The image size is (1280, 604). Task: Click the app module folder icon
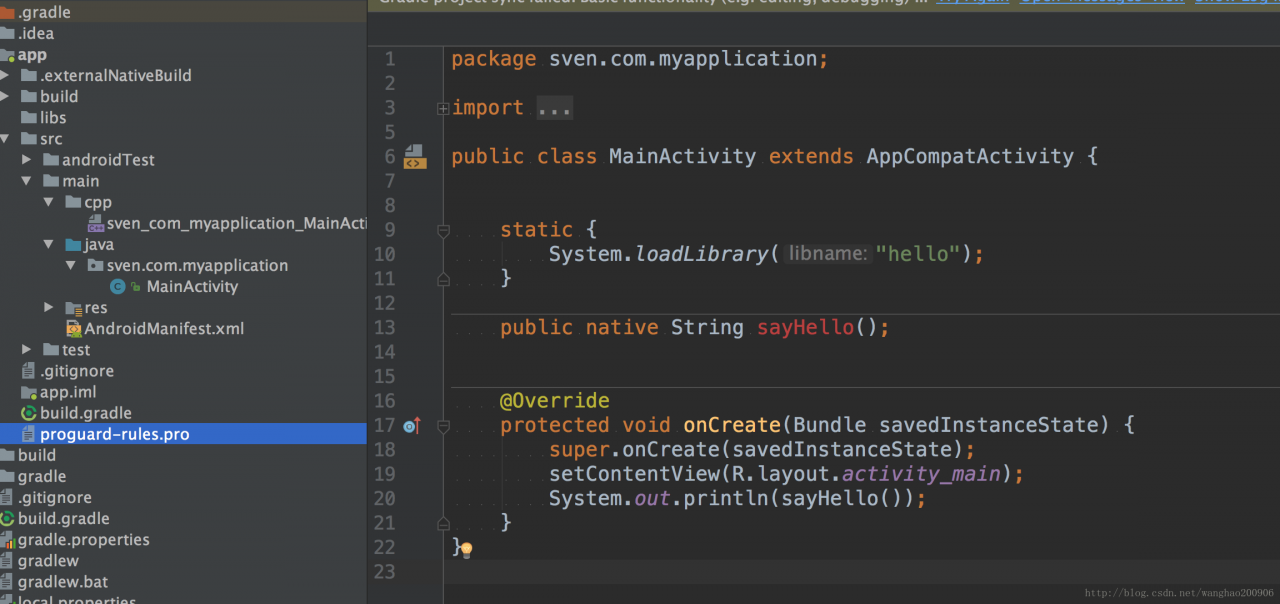coord(8,55)
